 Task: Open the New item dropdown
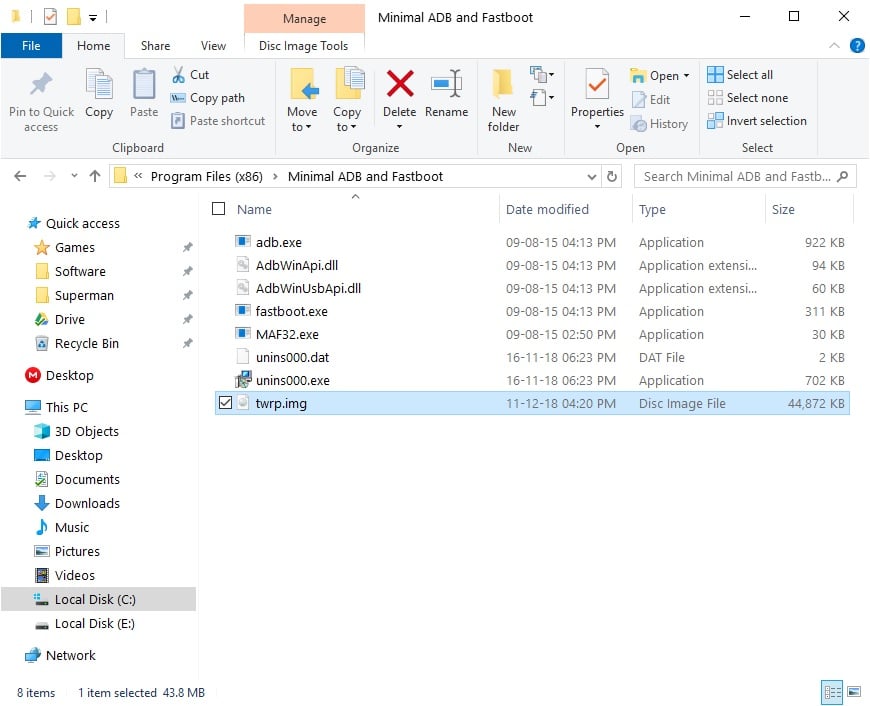pos(542,74)
